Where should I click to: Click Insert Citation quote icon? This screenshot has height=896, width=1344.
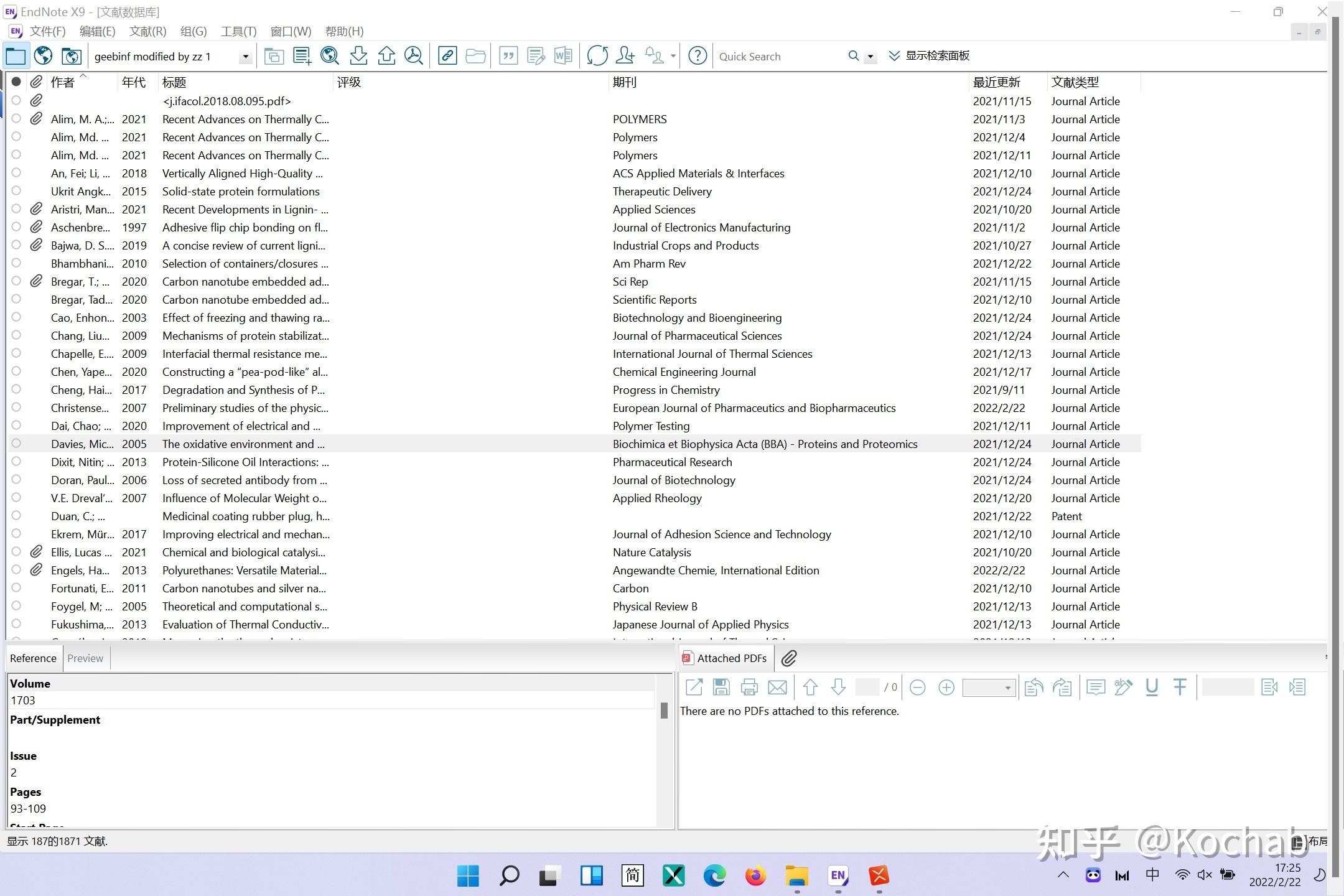coord(508,56)
